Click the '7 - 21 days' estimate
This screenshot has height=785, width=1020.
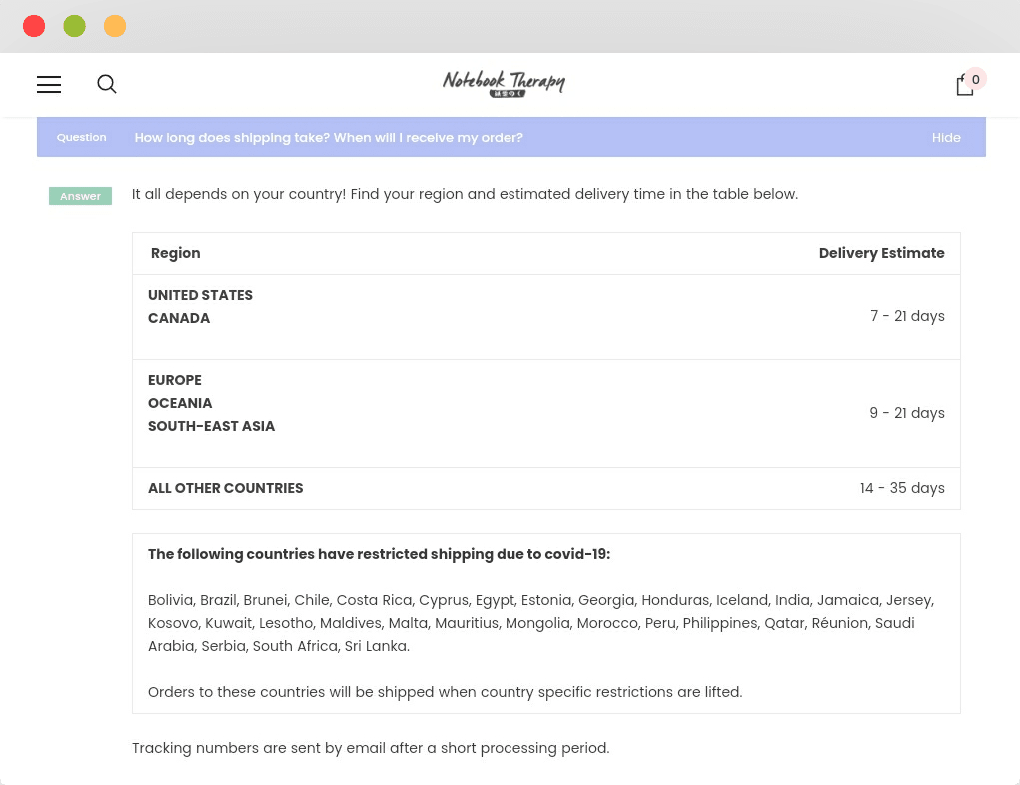pyautogui.click(x=907, y=316)
